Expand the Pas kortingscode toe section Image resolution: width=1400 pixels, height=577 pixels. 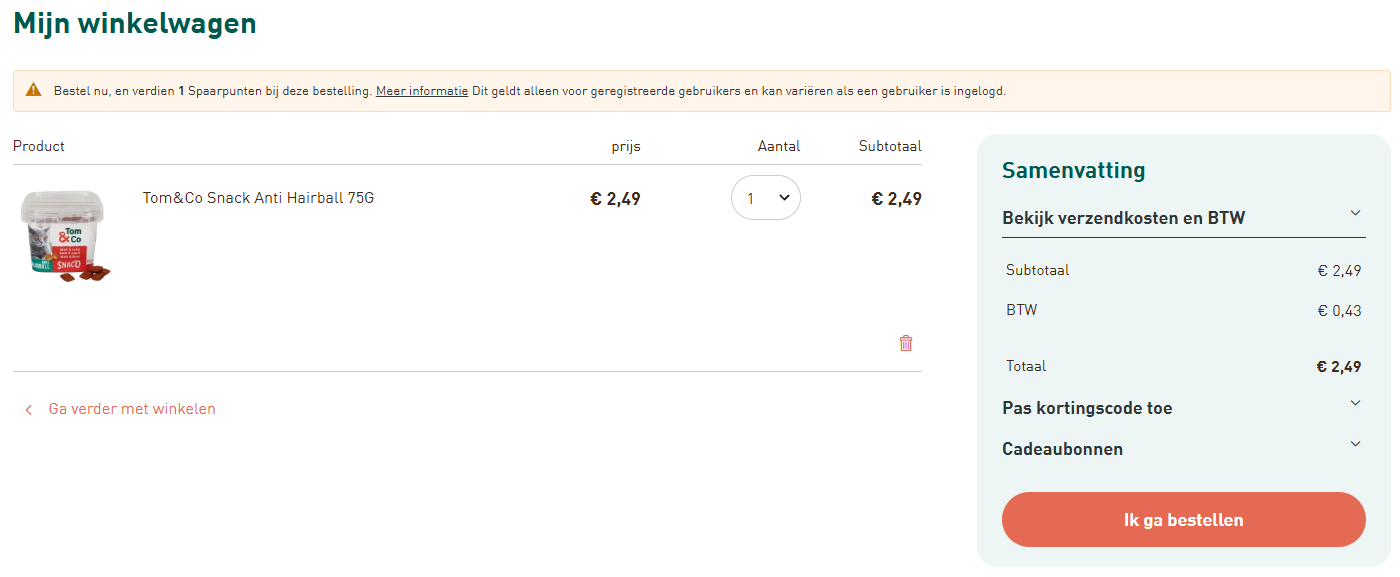point(1183,408)
